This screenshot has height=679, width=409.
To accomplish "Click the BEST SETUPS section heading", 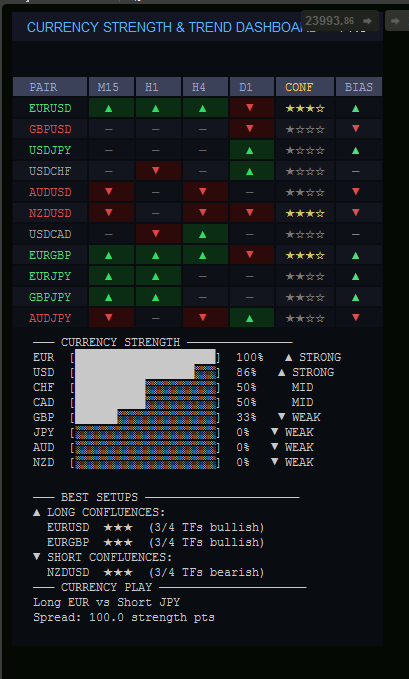I will [99, 497].
